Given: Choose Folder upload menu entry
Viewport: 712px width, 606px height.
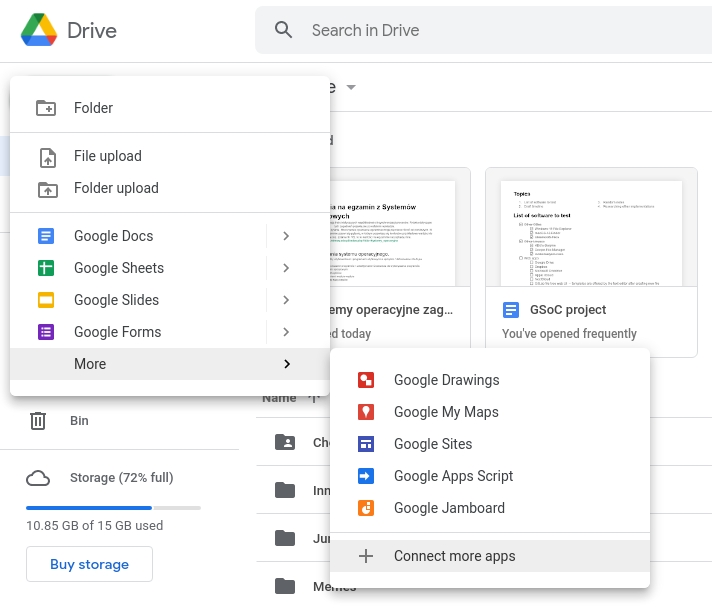Looking at the screenshot, I should click(116, 188).
